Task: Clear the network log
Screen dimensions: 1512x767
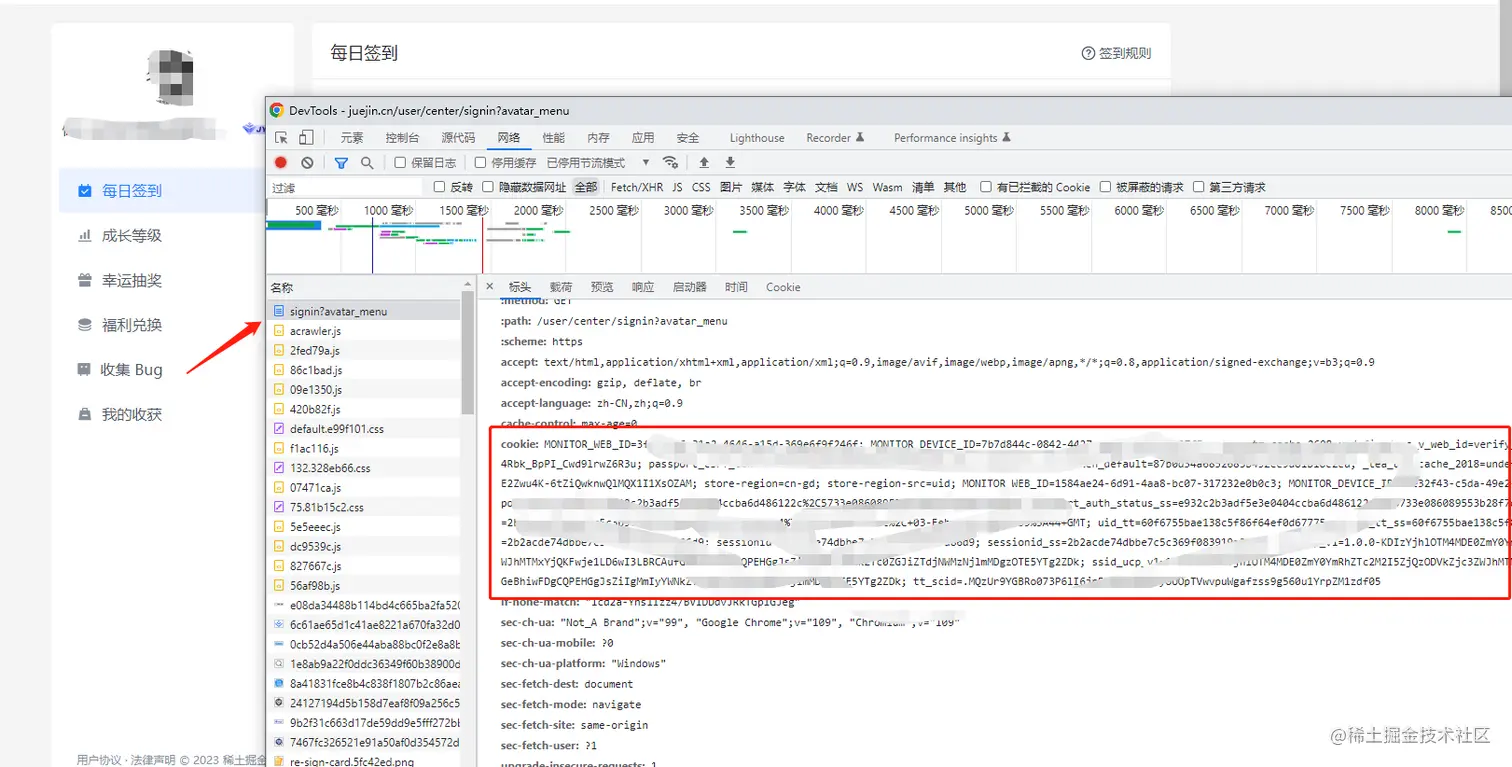Action: click(x=307, y=163)
